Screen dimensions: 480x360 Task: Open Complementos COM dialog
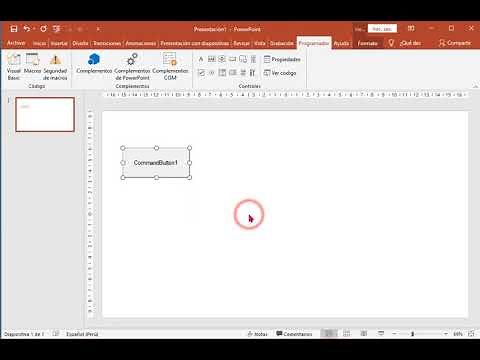click(x=170, y=67)
